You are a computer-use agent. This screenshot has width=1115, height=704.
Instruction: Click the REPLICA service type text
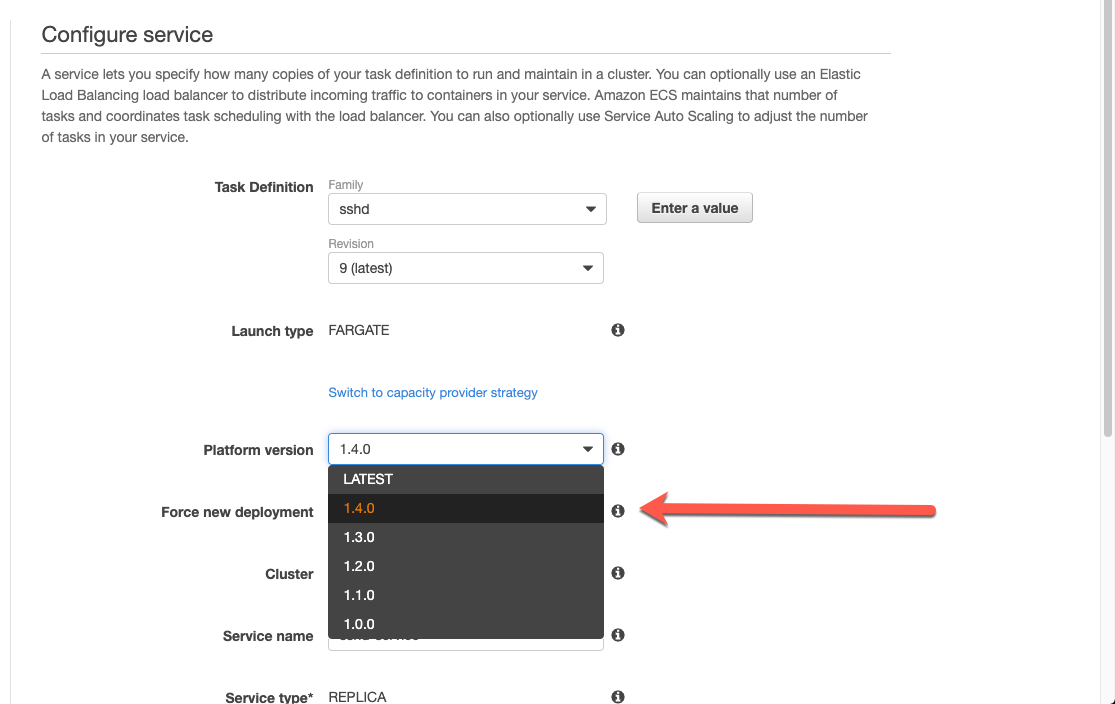[357, 697]
